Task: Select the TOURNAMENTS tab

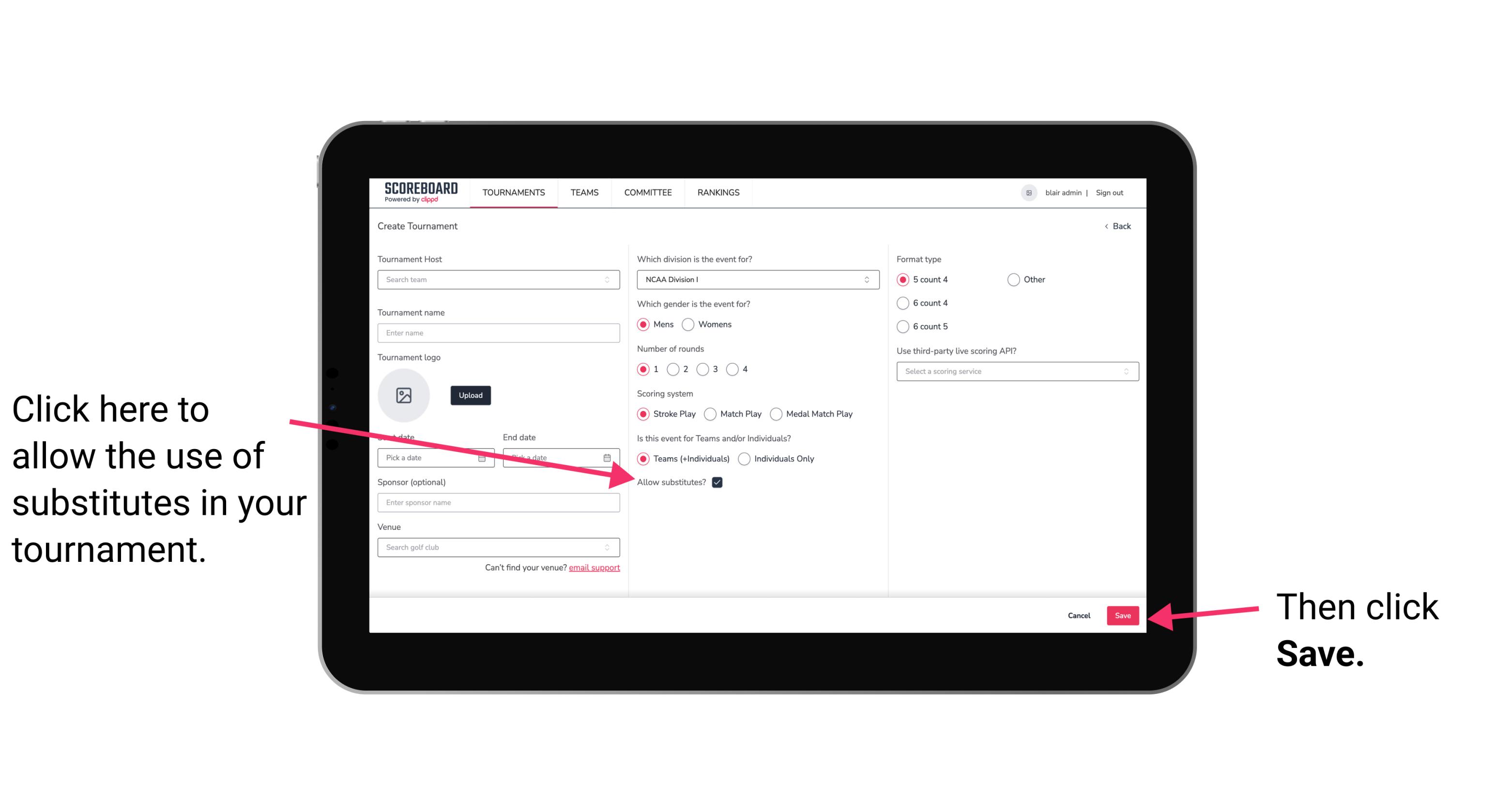Action: [514, 192]
